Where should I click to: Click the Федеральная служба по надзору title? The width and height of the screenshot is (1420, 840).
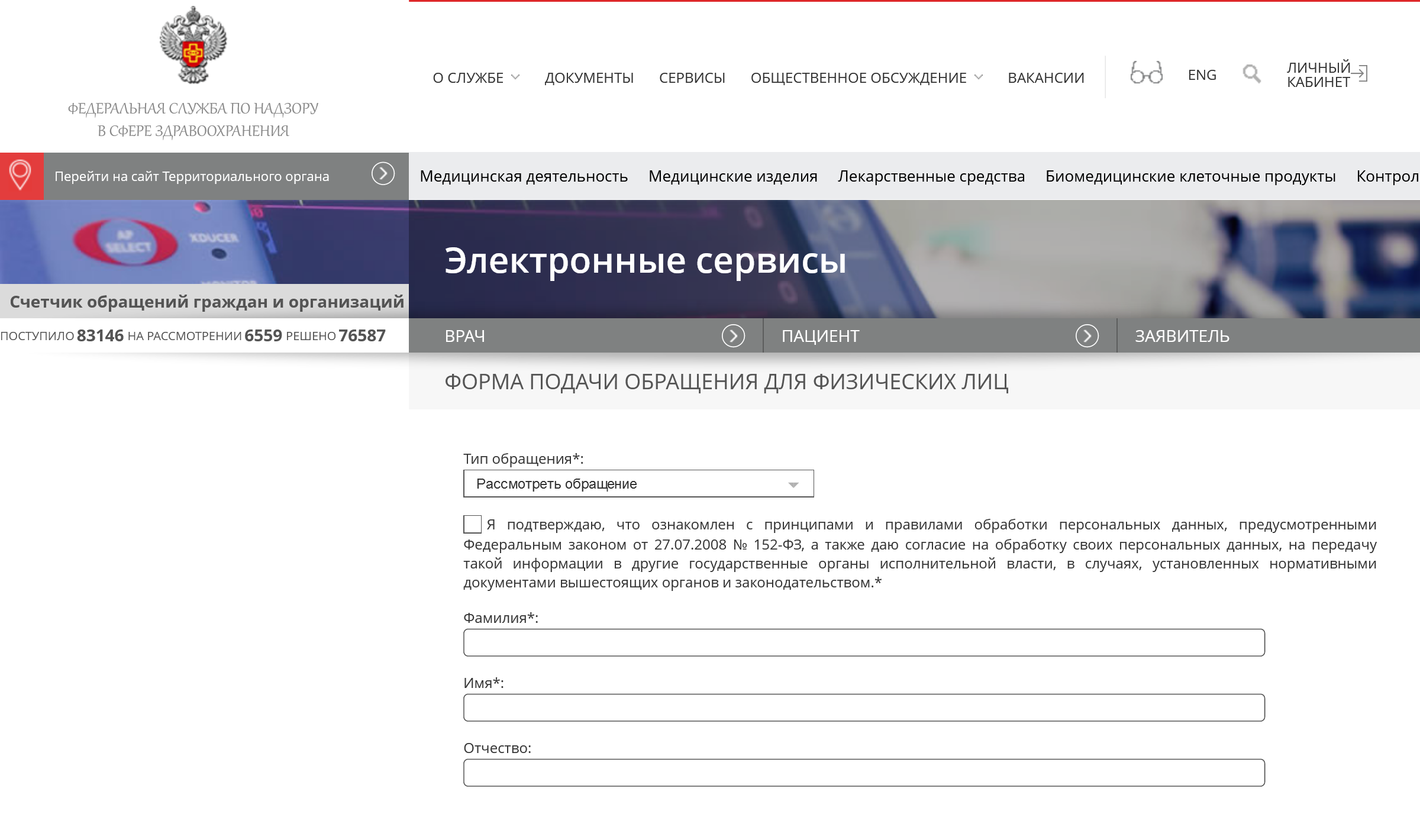click(x=193, y=119)
